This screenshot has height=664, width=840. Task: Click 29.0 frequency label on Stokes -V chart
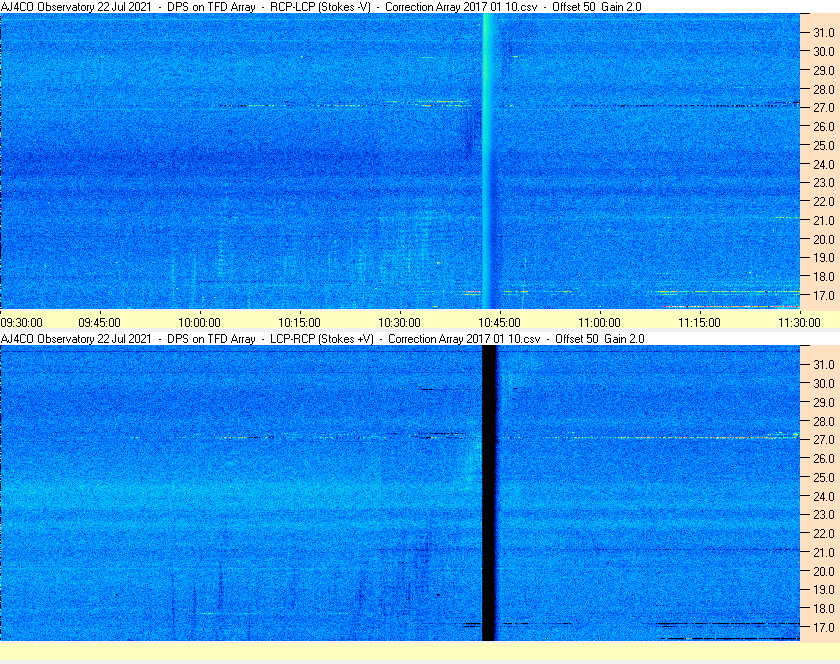824,70
